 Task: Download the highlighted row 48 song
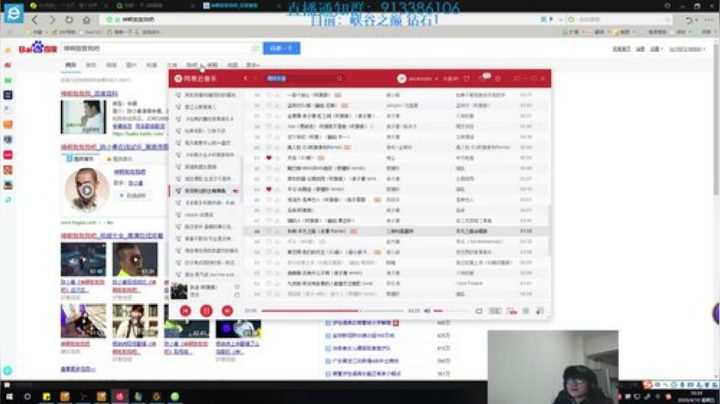pyautogui.click(x=277, y=231)
